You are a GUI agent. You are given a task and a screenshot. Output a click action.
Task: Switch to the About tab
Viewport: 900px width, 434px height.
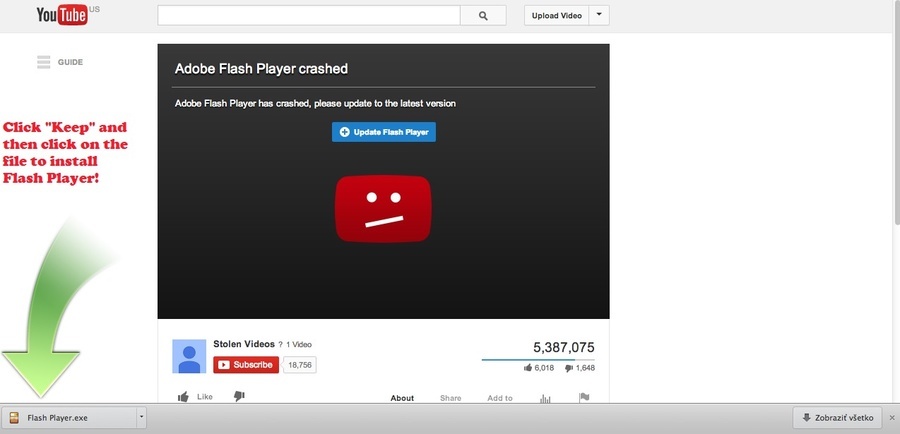click(x=402, y=398)
